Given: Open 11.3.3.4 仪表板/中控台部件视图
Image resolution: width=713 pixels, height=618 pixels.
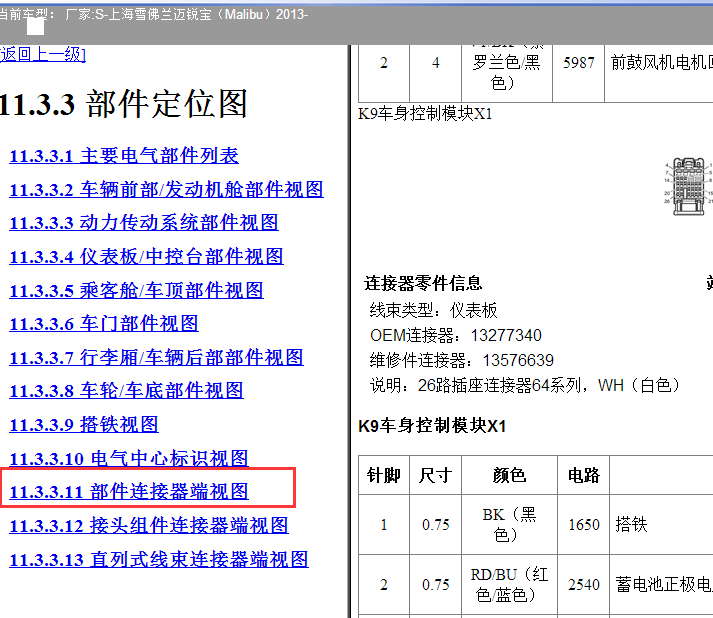Looking at the screenshot, I should tap(146, 256).
